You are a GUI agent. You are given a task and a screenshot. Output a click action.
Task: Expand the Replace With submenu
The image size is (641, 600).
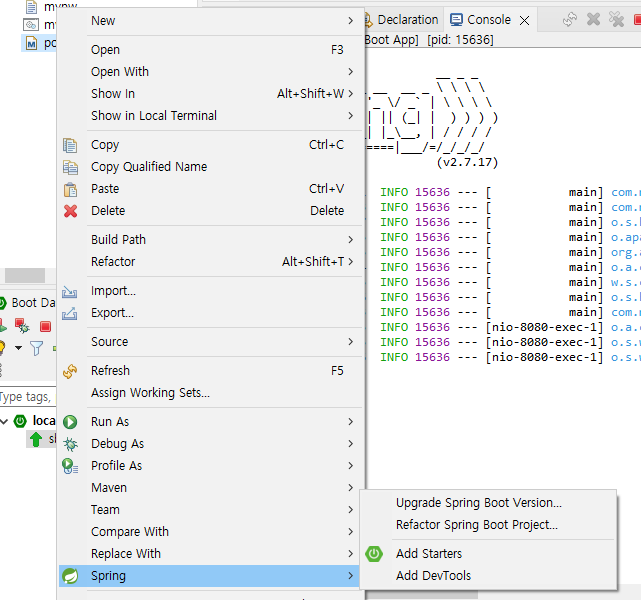click(x=210, y=554)
